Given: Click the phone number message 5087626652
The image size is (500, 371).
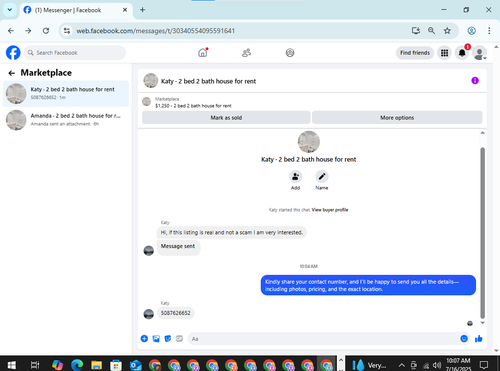Looking at the screenshot, I should [176, 313].
